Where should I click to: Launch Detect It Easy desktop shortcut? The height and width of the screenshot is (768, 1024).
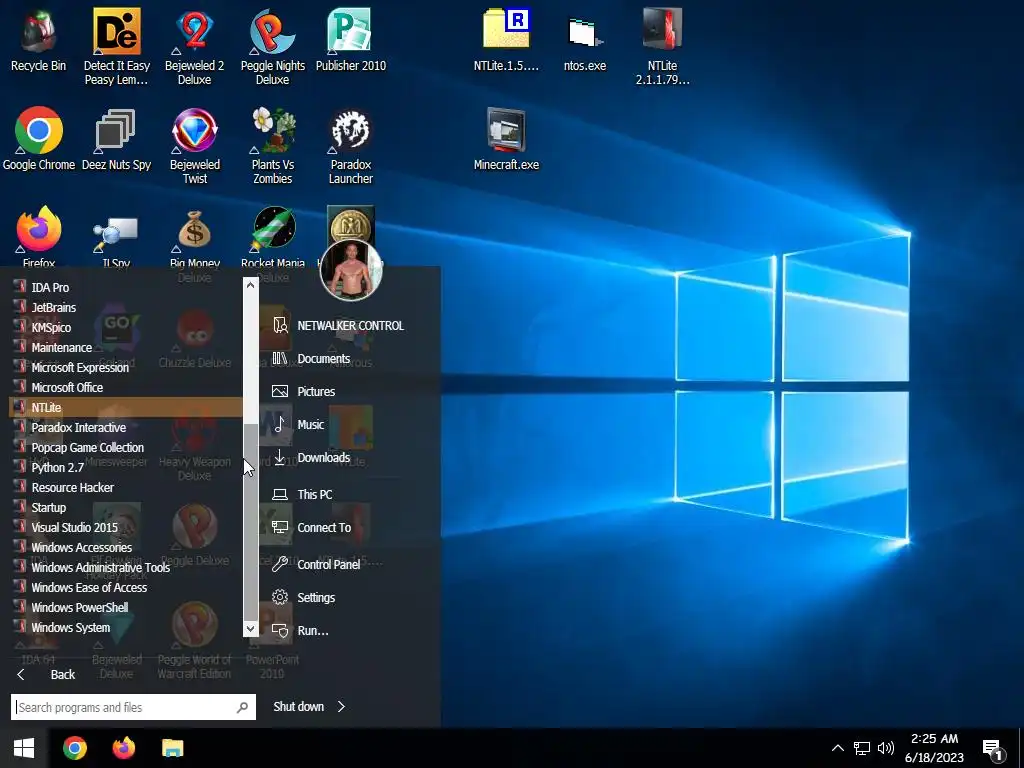tap(116, 46)
